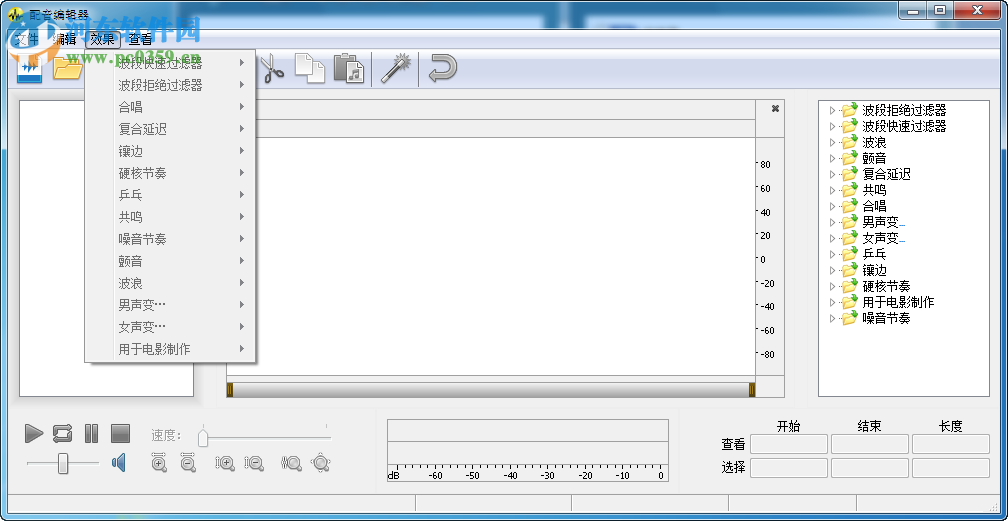
Task: Choose 颤音 from the effects menu
Action: pos(170,261)
